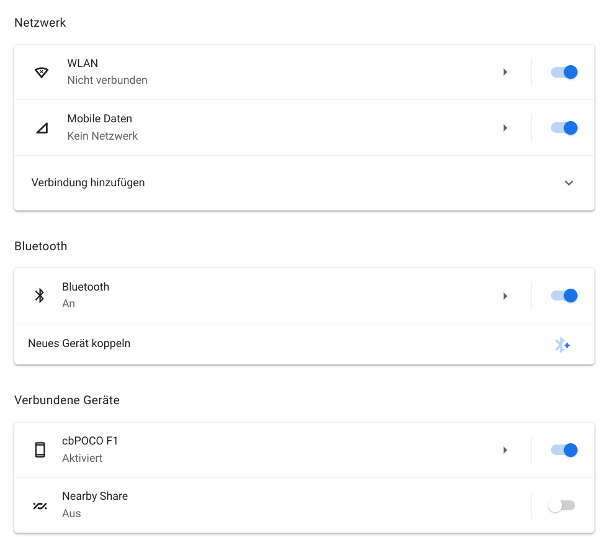Open the Nearby Share entry label
600x537 pixels.
click(95, 497)
